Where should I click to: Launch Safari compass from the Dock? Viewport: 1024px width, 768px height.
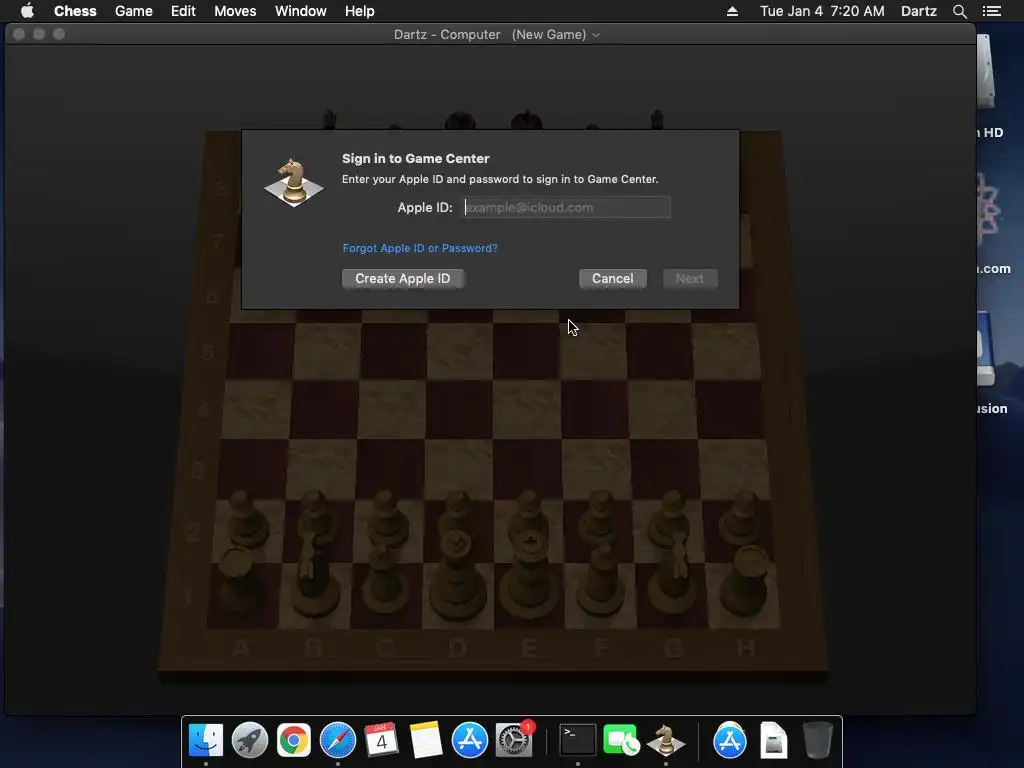pos(338,741)
